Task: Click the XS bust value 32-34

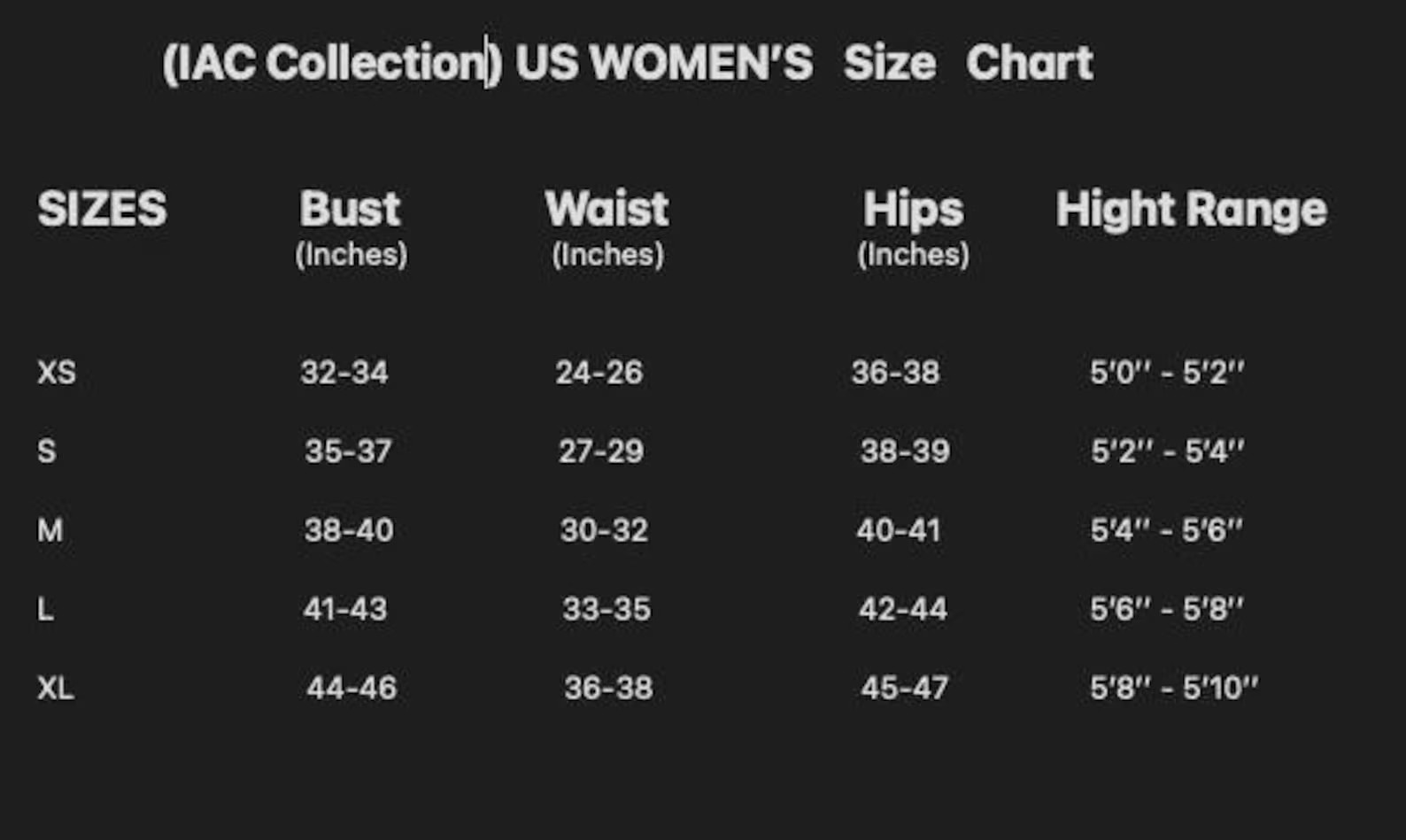Action: (x=344, y=373)
